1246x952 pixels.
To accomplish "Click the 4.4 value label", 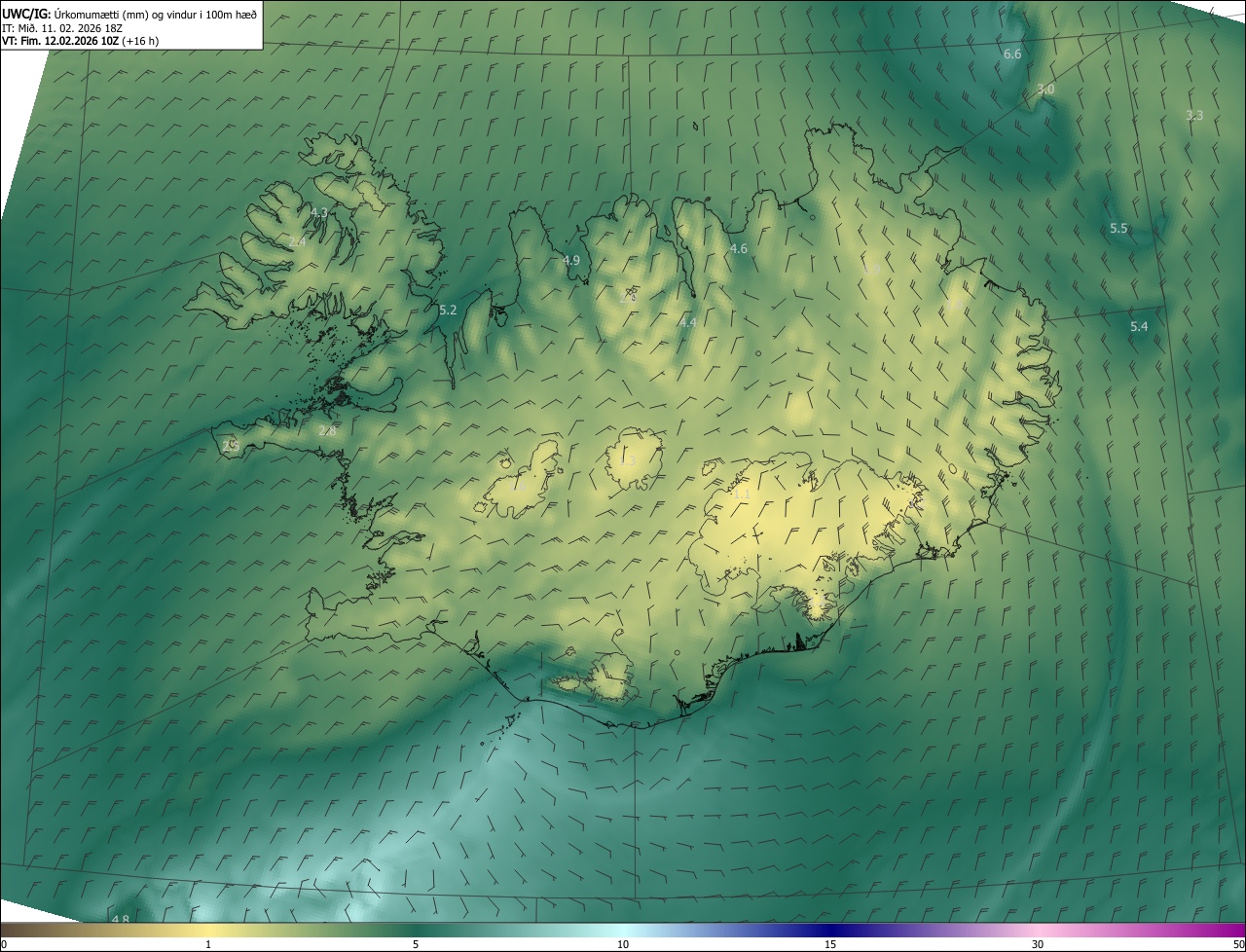I will pyautogui.click(x=688, y=322).
